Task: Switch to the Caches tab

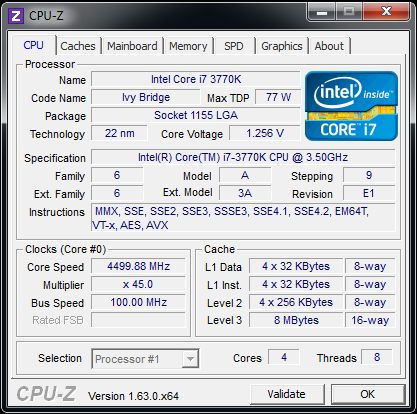Action: tap(78, 46)
